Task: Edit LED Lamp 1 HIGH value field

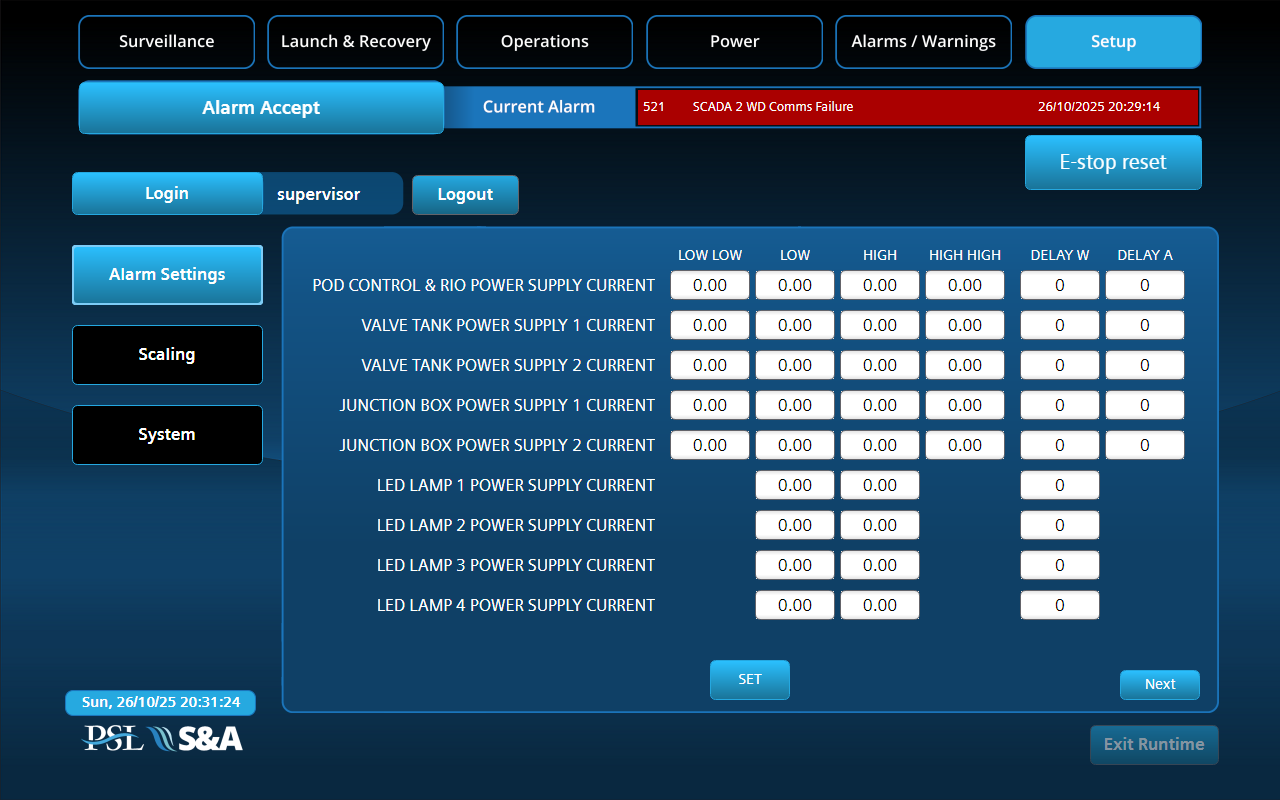Action: pyautogui.click(x=879, y=485)
